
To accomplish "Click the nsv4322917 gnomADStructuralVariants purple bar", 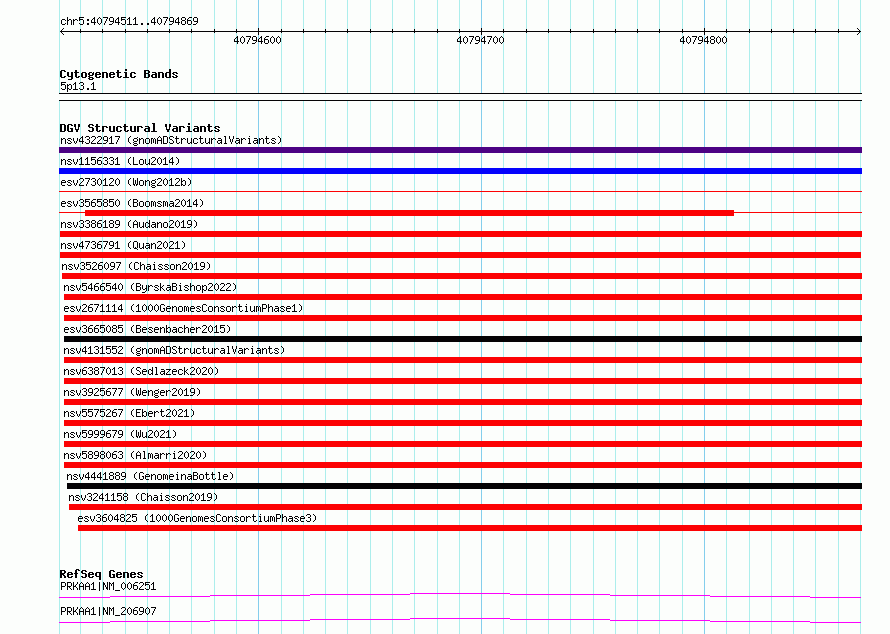I will click(x=460, y=150).
